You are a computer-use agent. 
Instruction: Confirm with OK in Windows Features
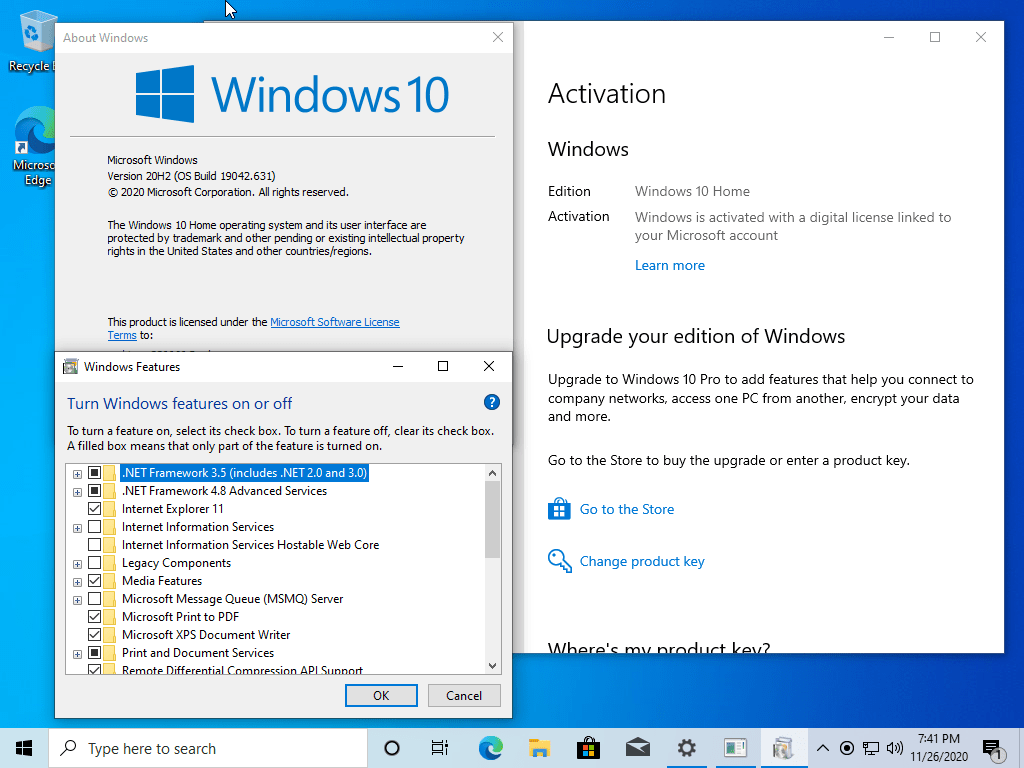click(x=381, y=696)
